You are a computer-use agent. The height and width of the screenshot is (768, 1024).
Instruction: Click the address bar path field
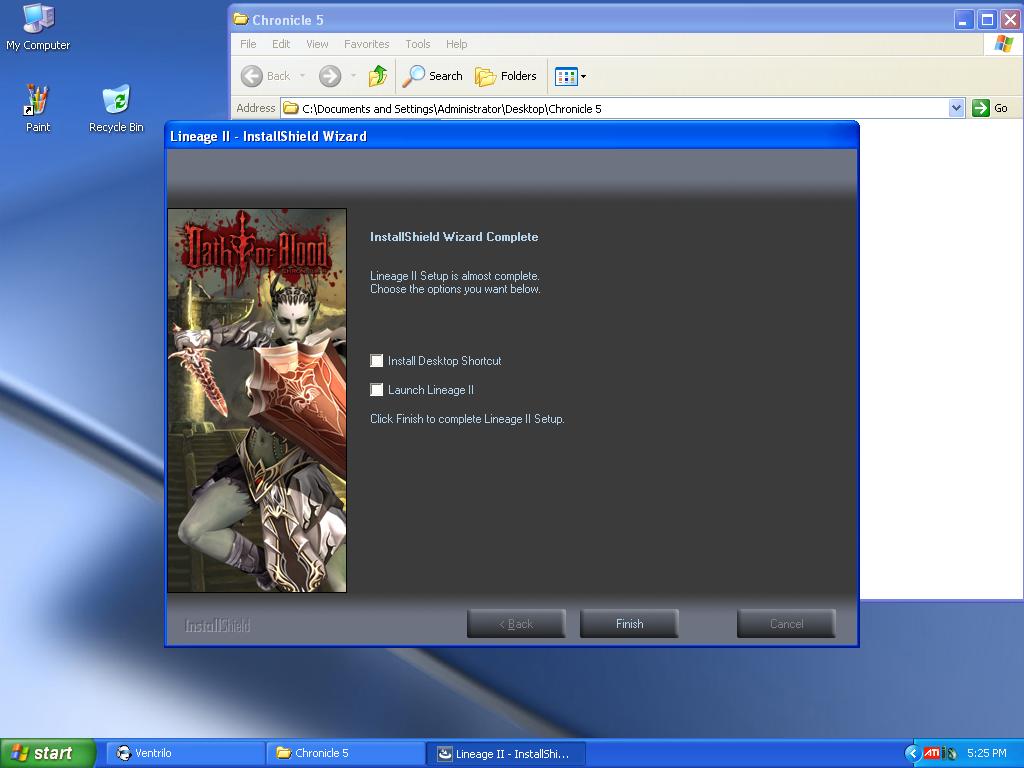[x=620, y=108]
